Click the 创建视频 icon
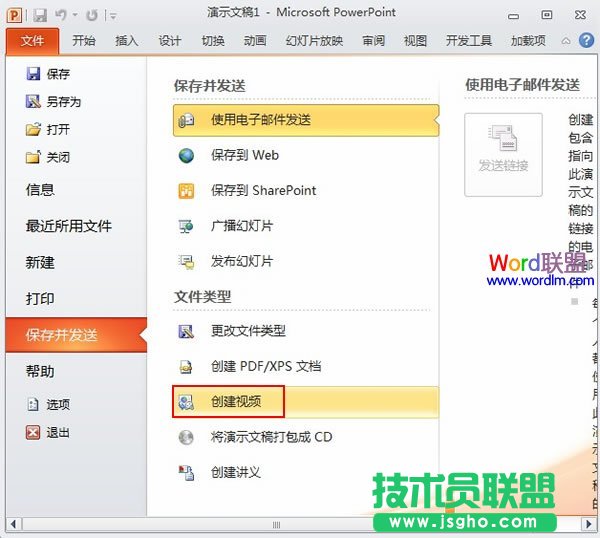600x538 pixels. click(x=186, y=402)
